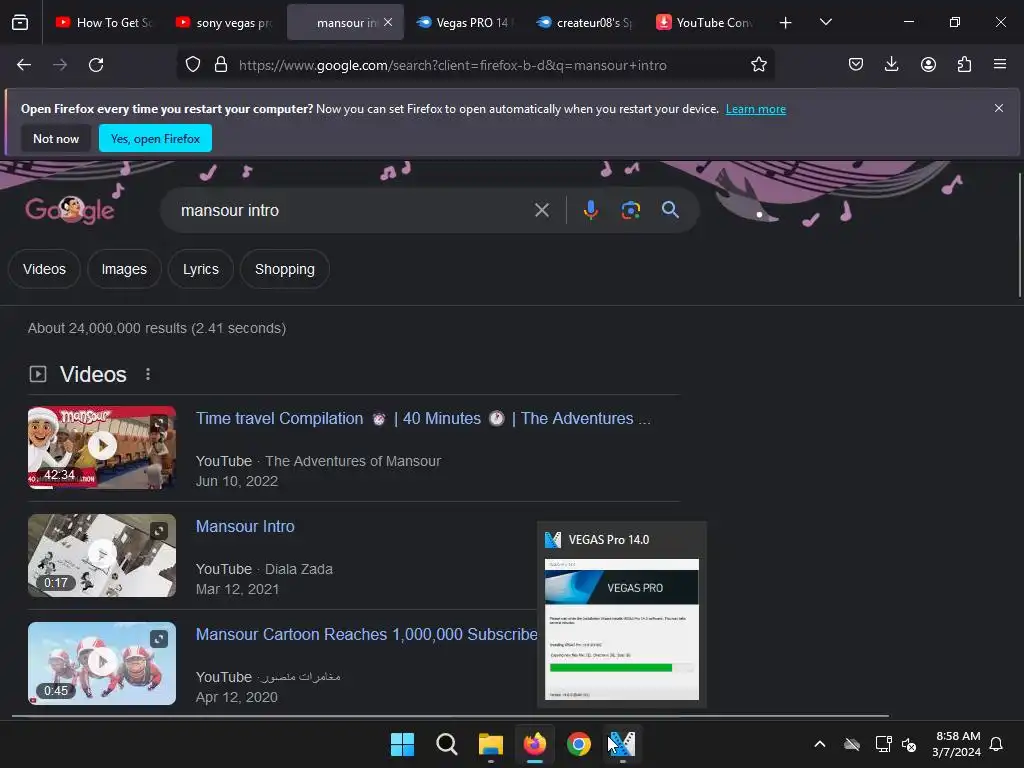Filter results by Shopping

[x=285, y=269]
